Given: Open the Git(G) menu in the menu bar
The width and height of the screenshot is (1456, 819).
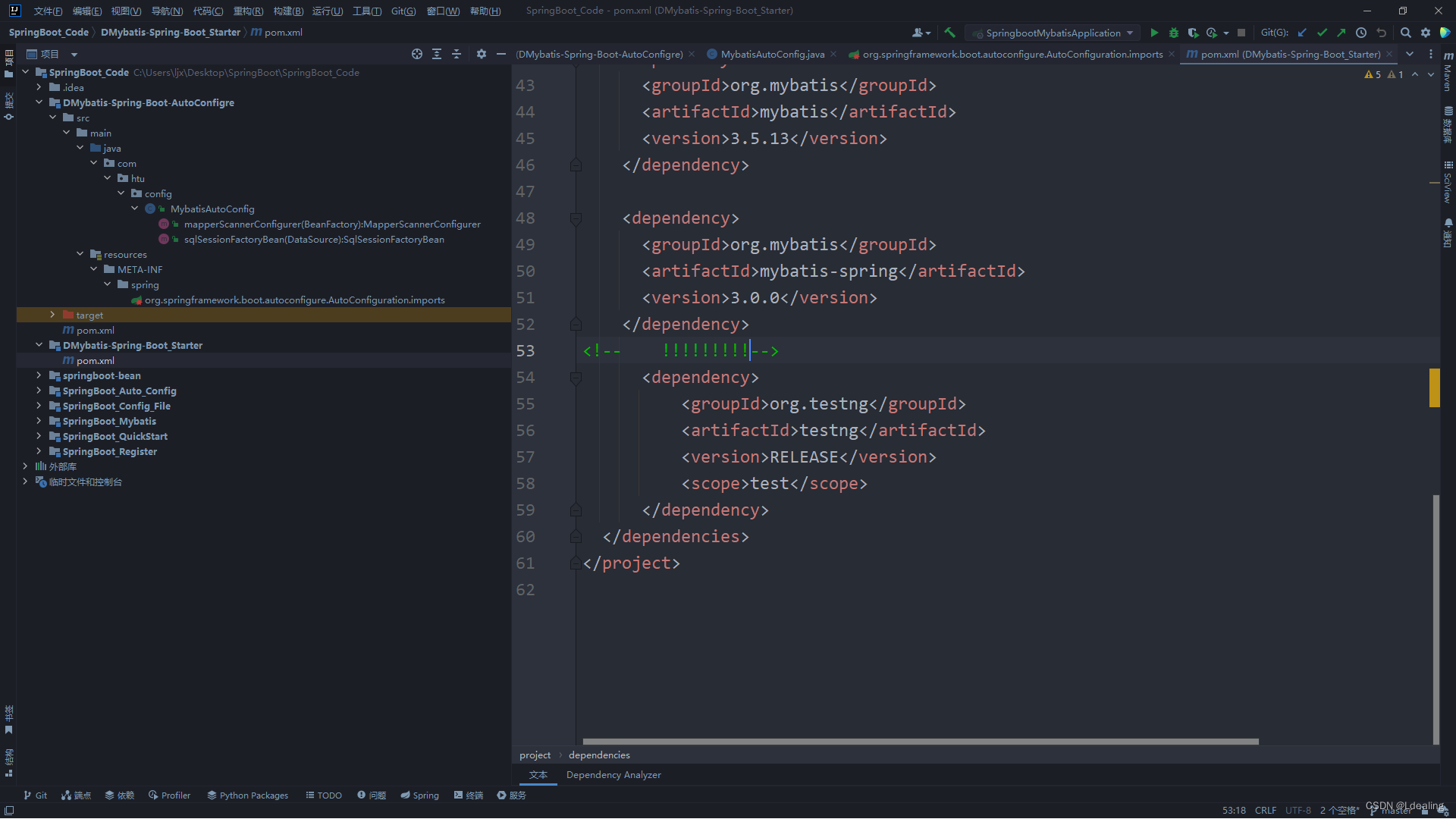Looking at the screenshot, I should tap(403, 11).
